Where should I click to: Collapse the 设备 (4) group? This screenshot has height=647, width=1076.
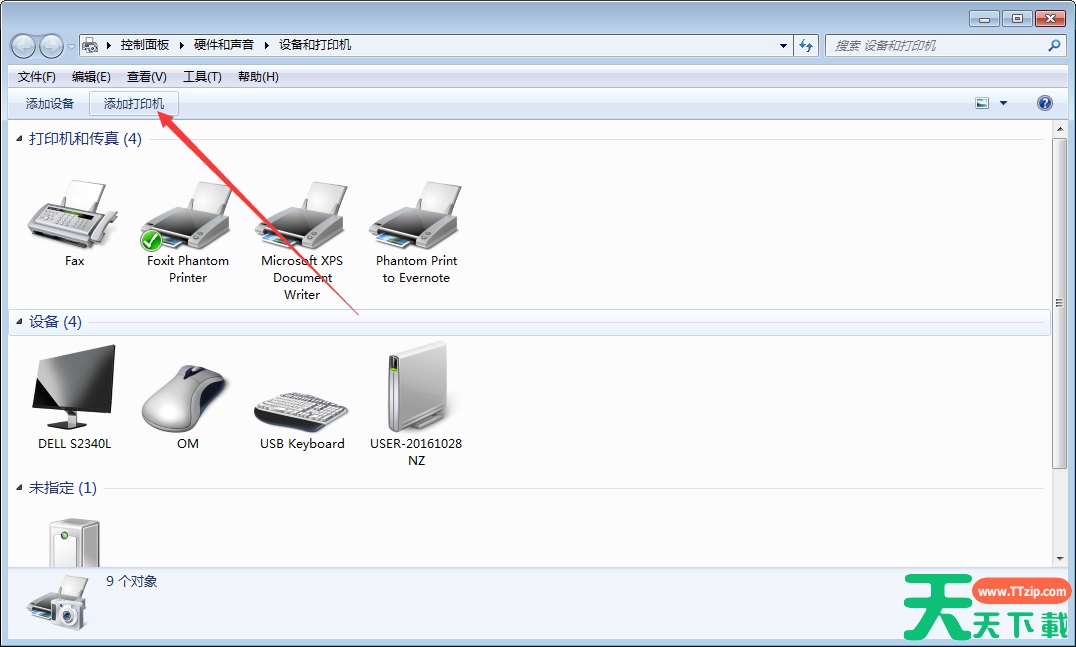click(x=19, y=322)
